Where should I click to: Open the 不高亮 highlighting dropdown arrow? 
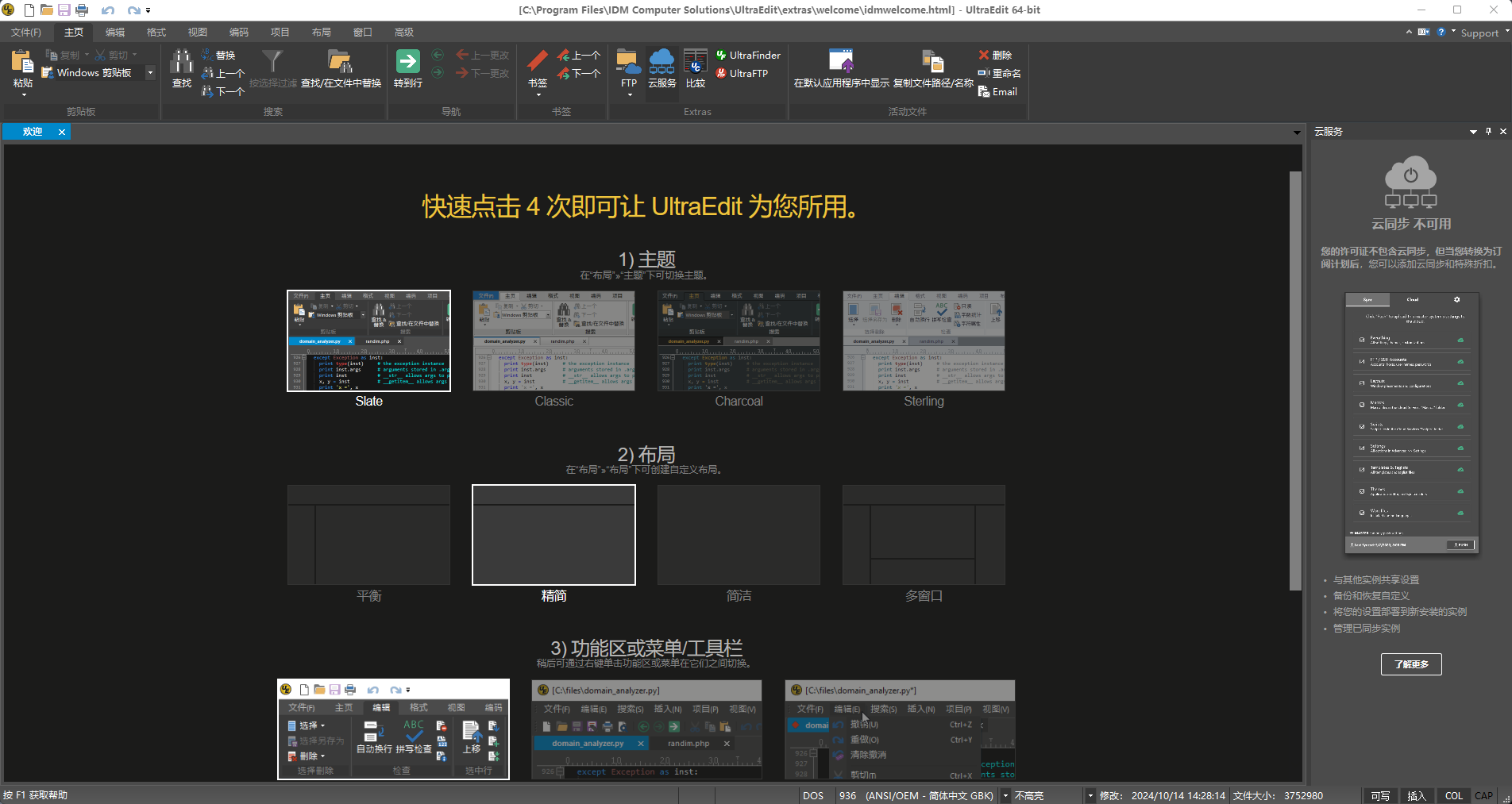tap(1090, 795)
